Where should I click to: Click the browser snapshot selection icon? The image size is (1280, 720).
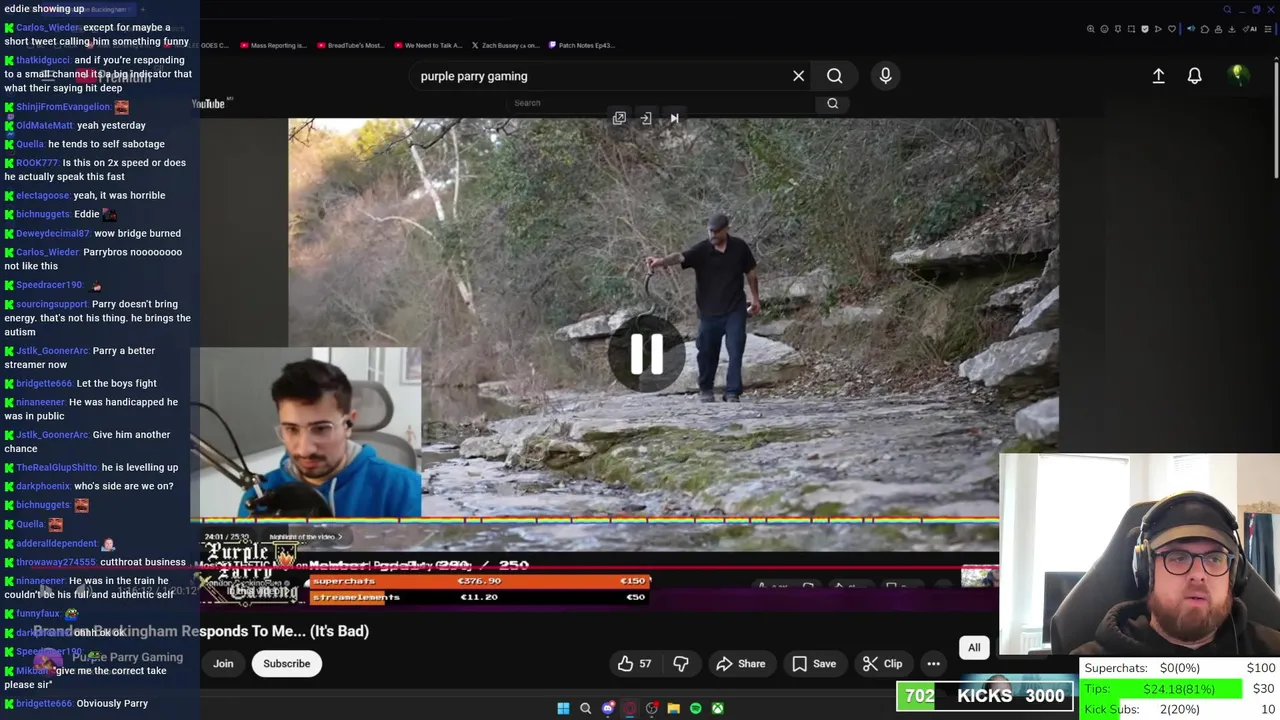(x=1131, y=29)
